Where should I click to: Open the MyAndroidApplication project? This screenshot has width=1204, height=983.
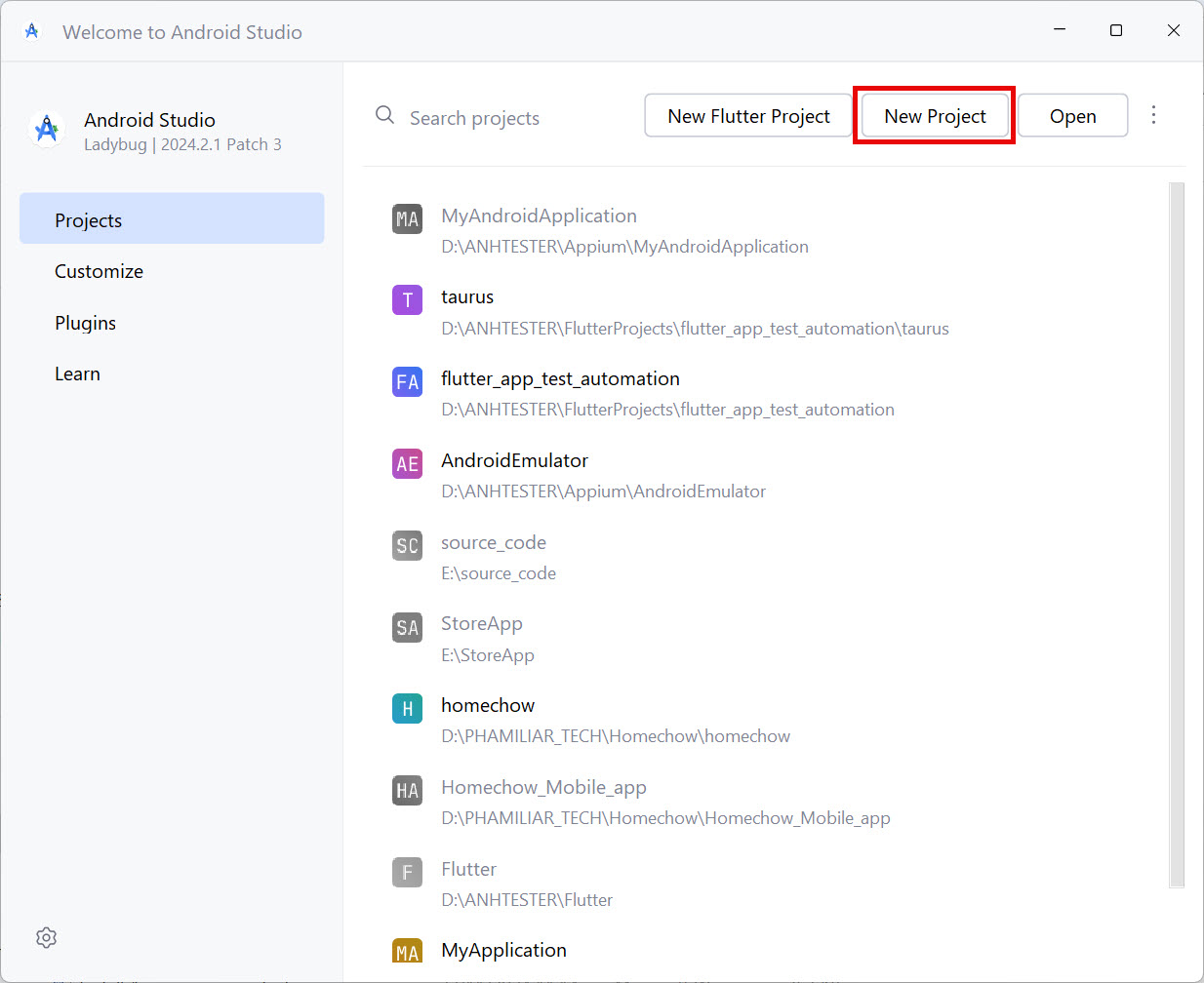pos(766,230)
